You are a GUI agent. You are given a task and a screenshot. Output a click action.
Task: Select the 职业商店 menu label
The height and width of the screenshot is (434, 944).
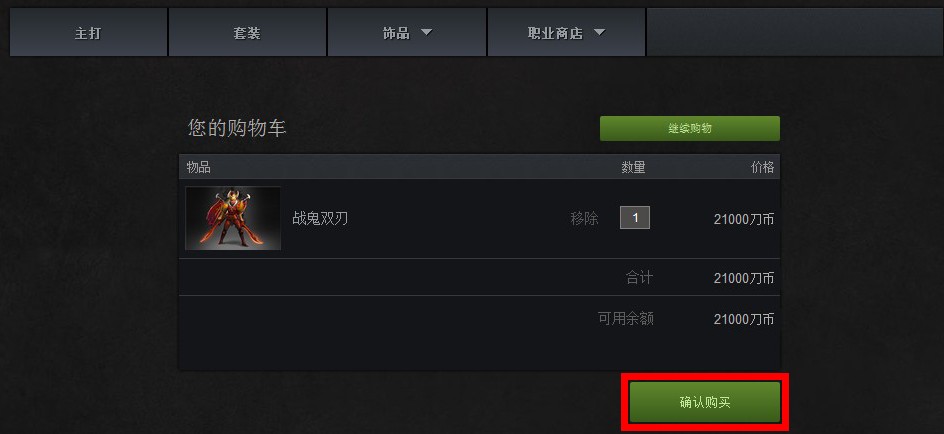point(555,33)
